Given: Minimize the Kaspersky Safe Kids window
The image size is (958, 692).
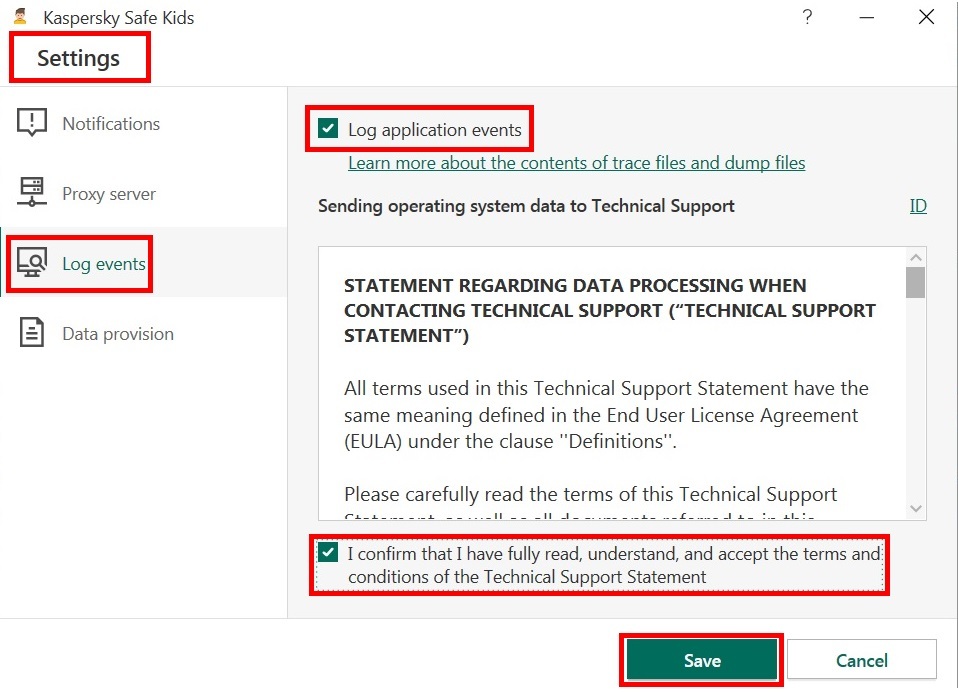Looking at the screenshot, I should pyautogui.click(x=866, y=18).
